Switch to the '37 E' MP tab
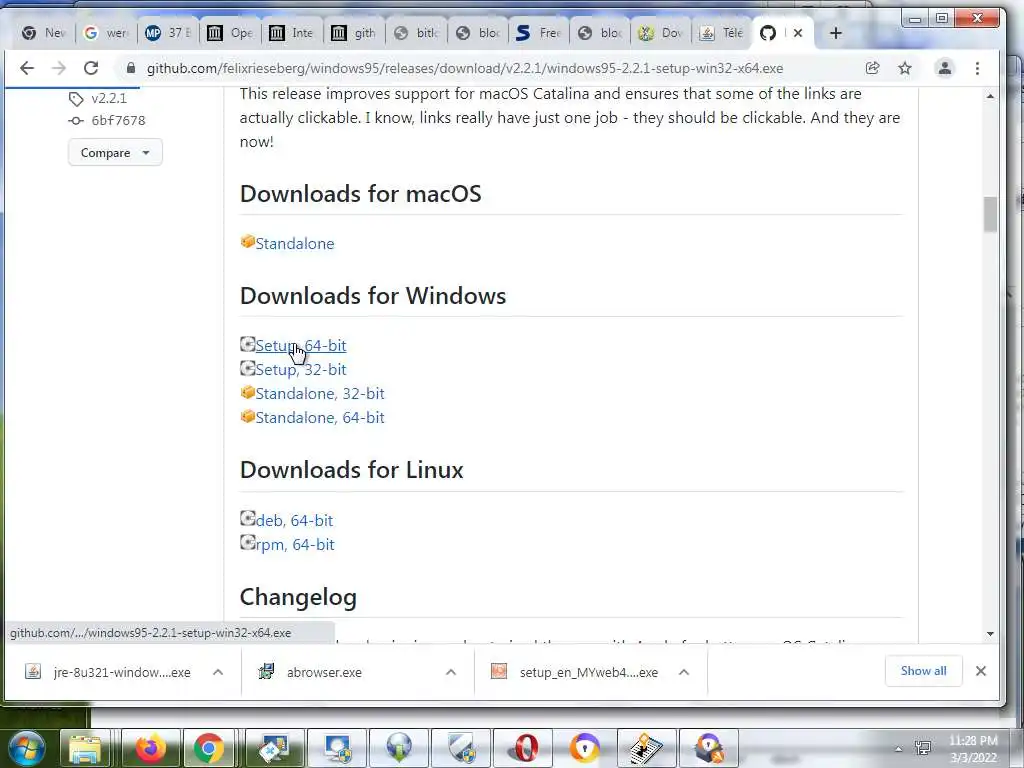 pyautogui.click(x=168, y=33)
